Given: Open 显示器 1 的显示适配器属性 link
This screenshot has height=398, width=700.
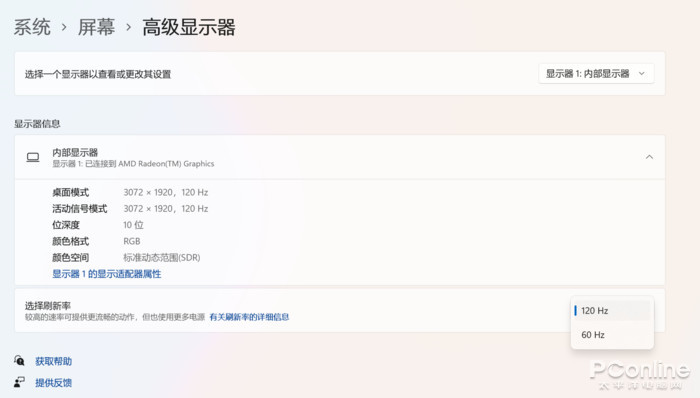Looking at the screenshot, I should coord(107,274).
